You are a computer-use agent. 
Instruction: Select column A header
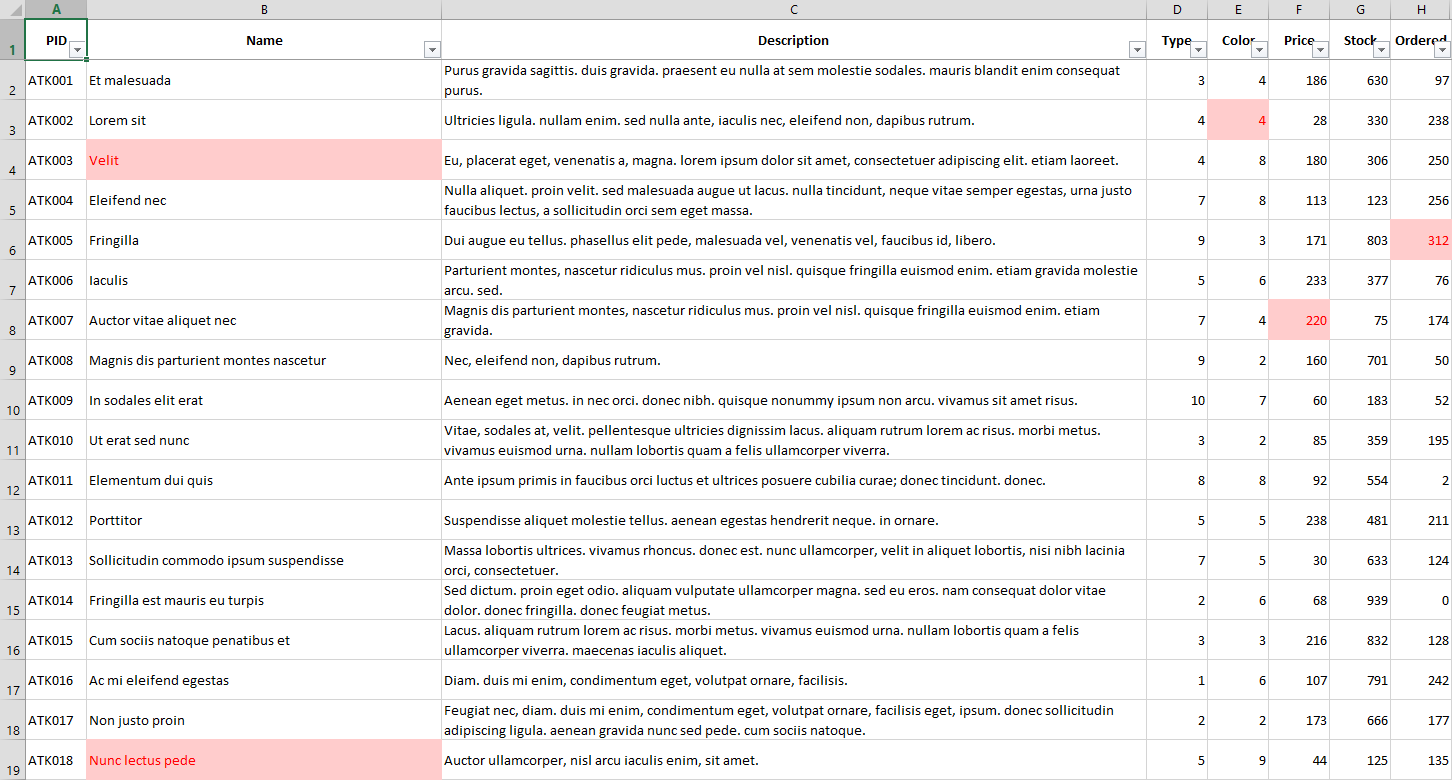pyautogui.click(x=55, y=9)
